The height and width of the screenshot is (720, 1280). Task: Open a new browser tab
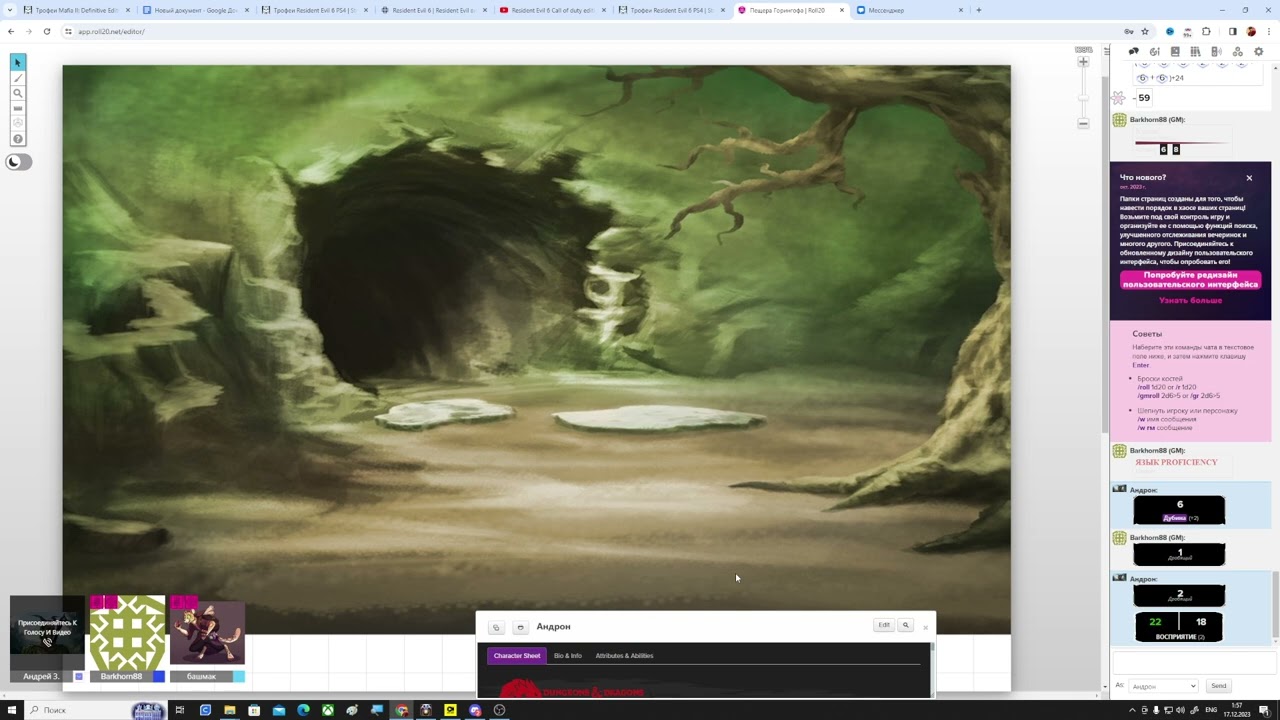(x=978, y=10)
